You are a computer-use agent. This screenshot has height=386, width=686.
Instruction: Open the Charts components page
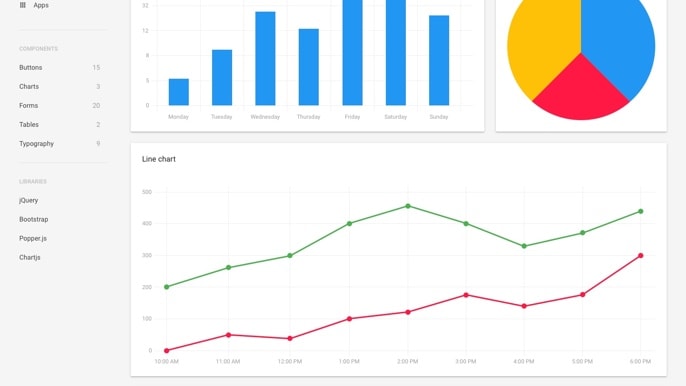[x=29, y=87]
